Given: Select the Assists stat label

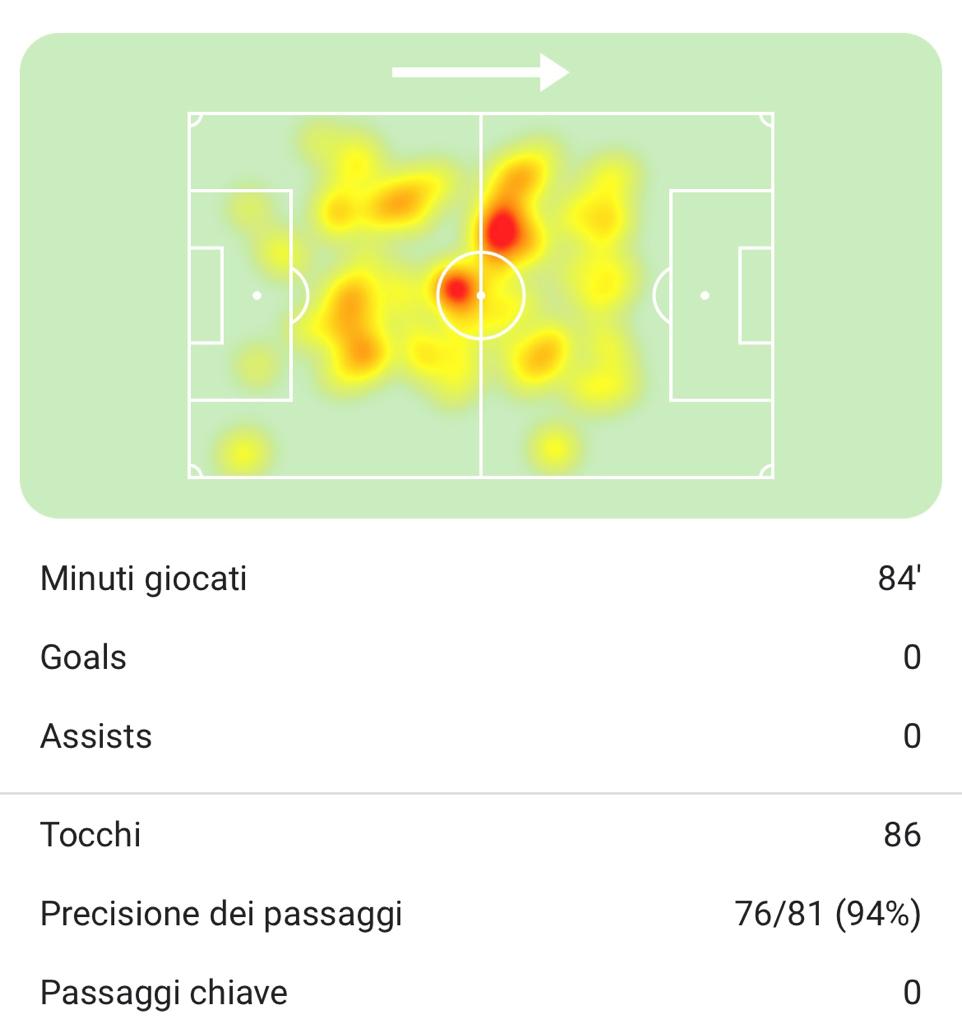Looking at the screenshot, I should tap(96, 736).
